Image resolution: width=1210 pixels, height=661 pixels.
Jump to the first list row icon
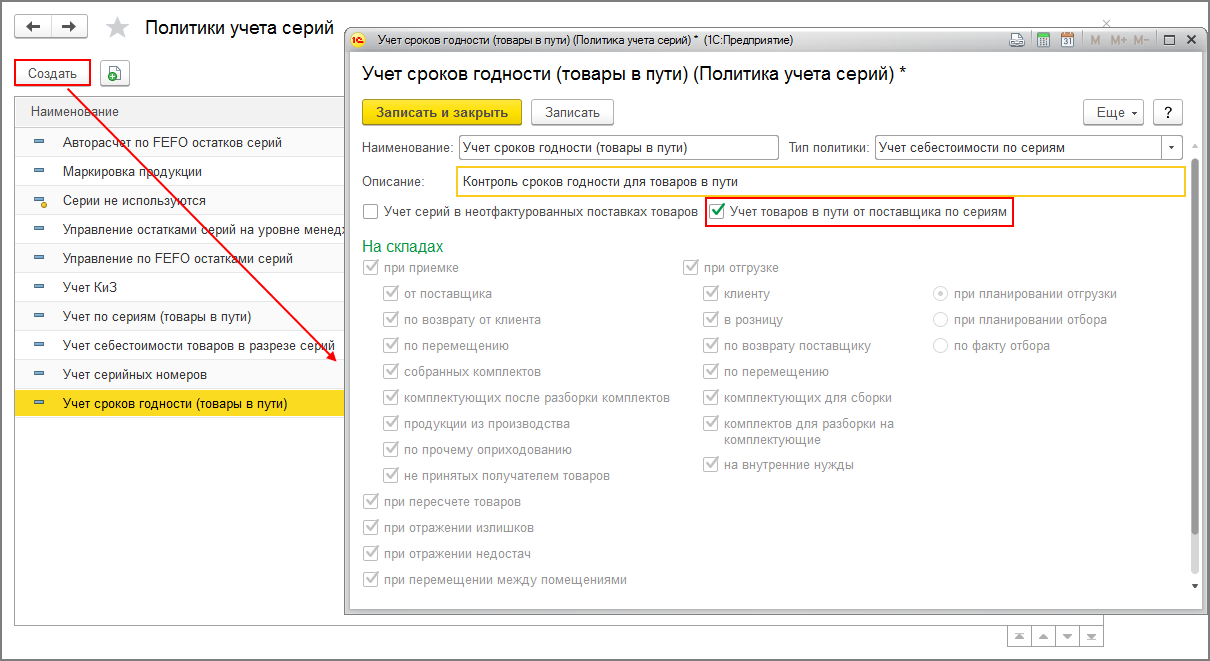pos(1018,636)
